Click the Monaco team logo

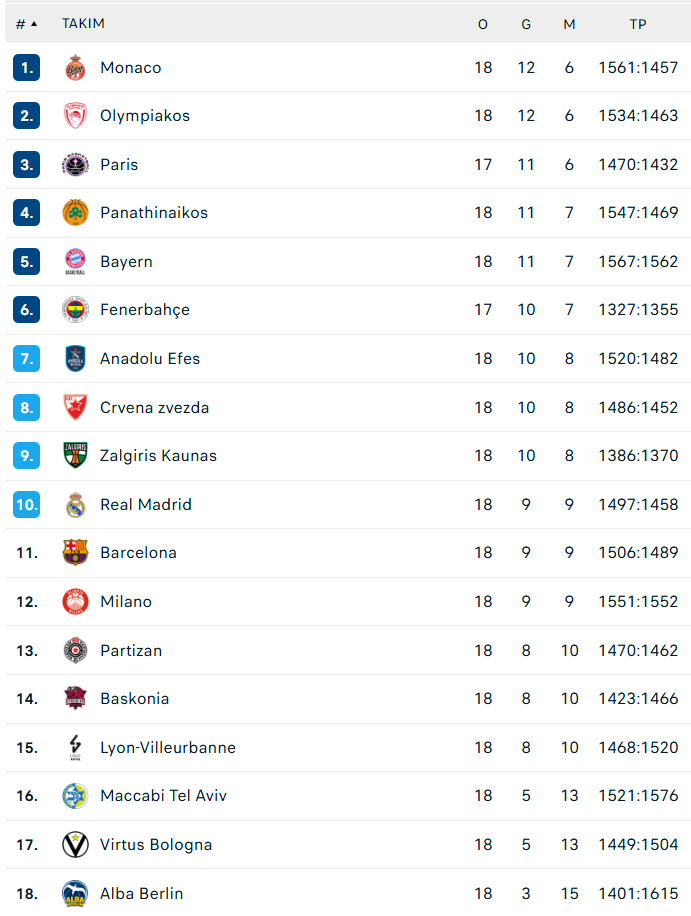point(75,68)
